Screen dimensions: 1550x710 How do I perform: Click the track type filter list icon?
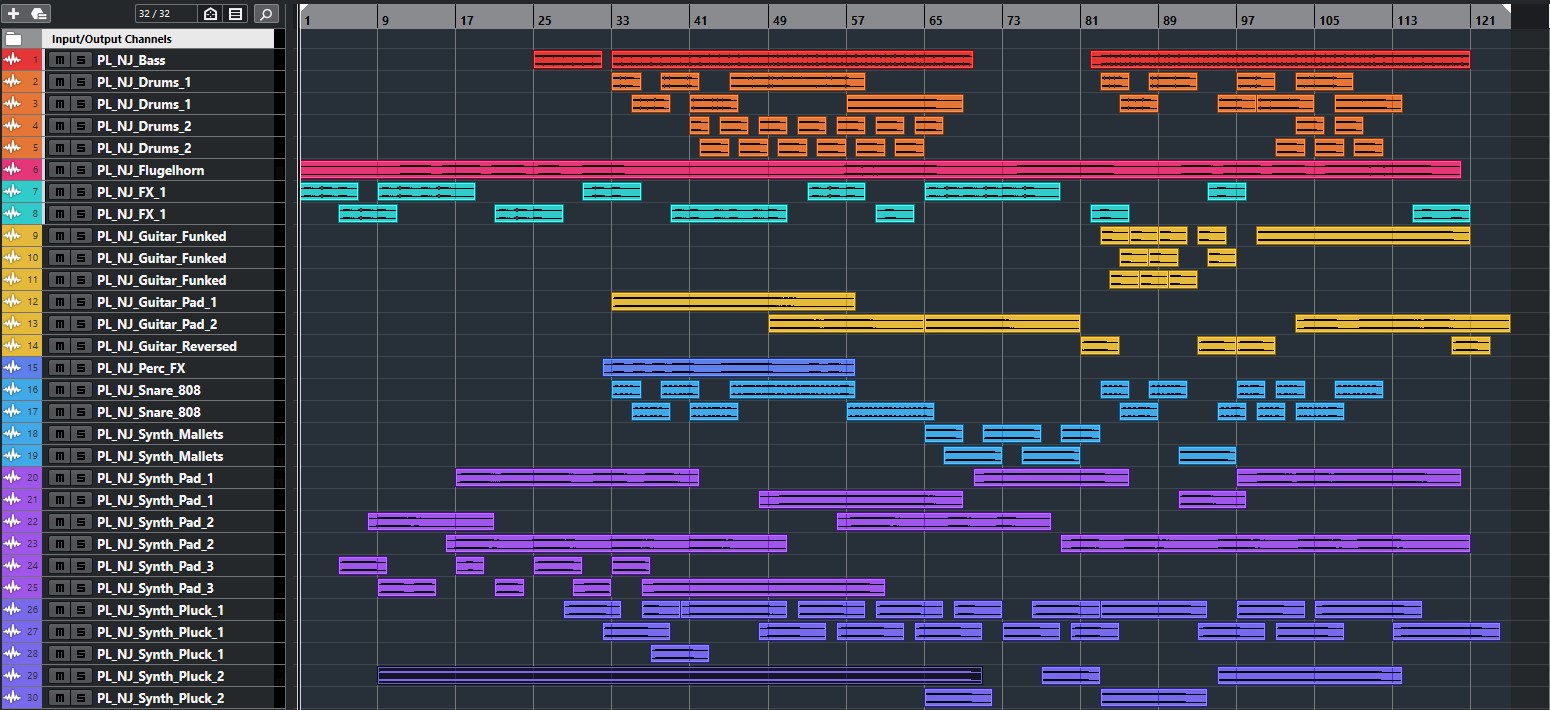(235, 14)
